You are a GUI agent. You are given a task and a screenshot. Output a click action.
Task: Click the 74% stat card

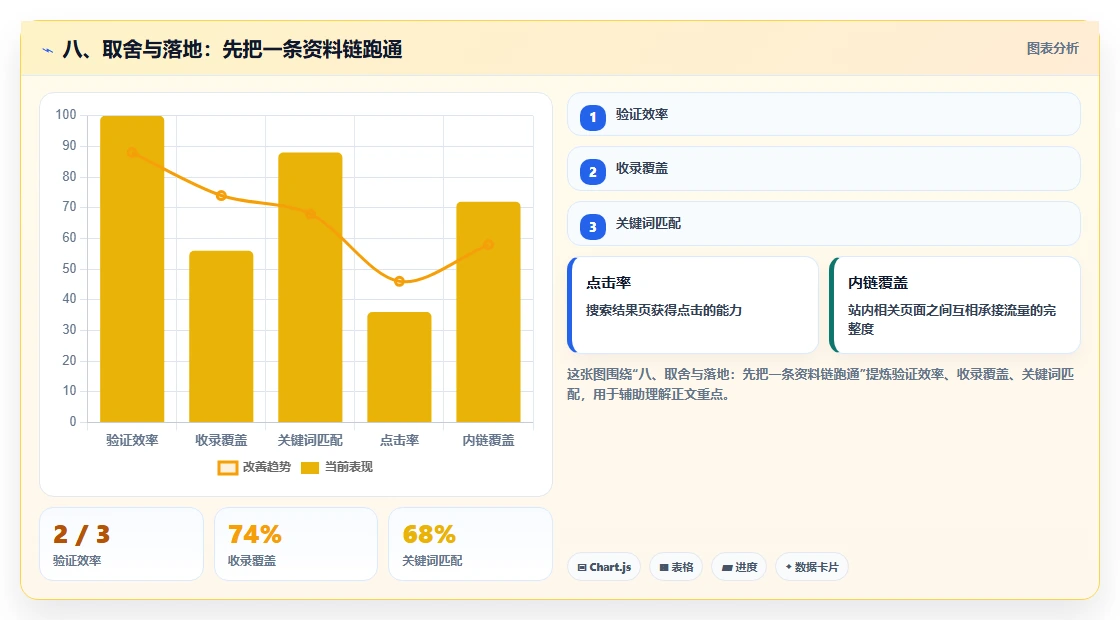pos(296,544)
